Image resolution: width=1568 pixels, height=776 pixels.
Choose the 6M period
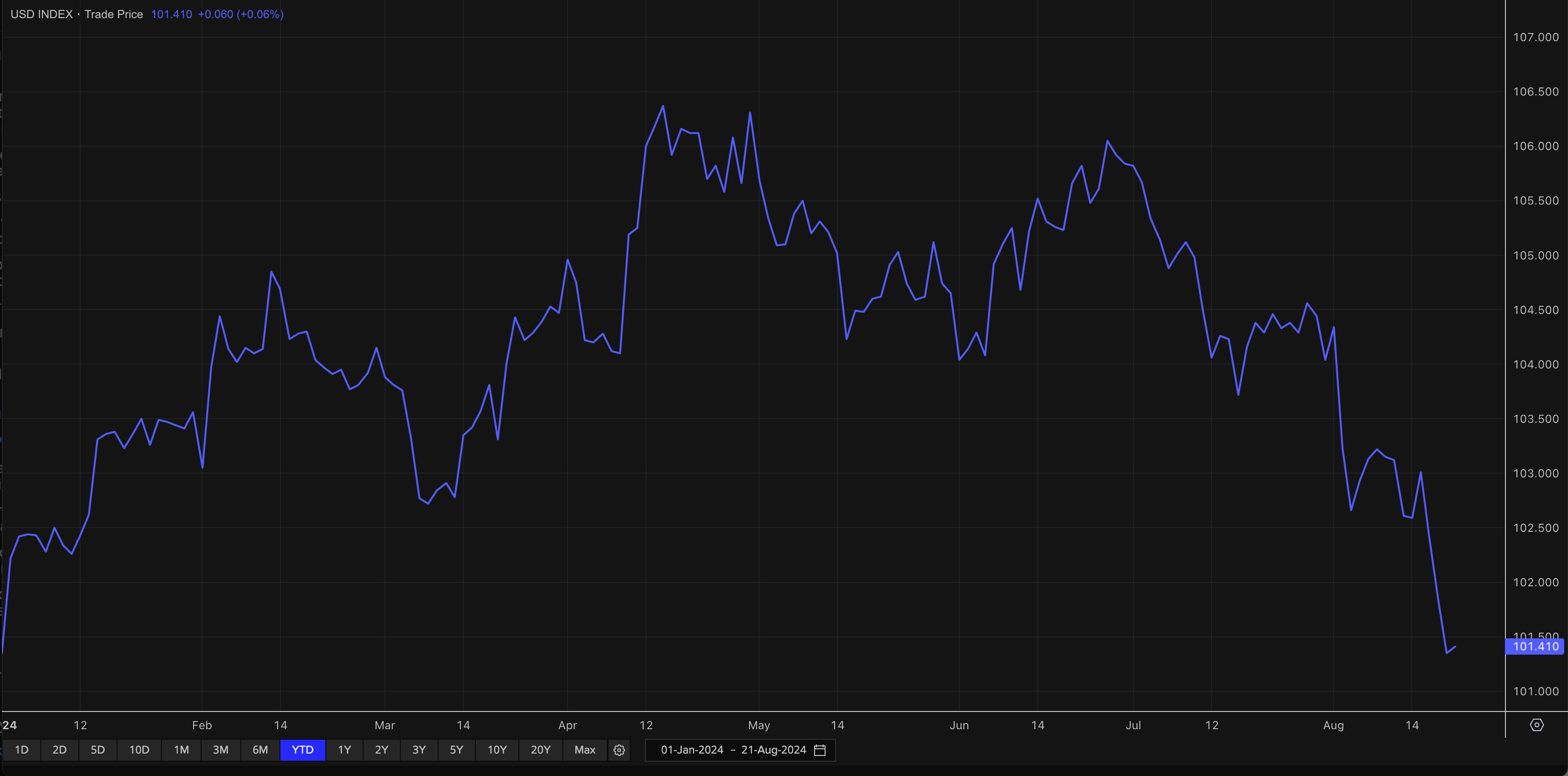click(260, 750)
